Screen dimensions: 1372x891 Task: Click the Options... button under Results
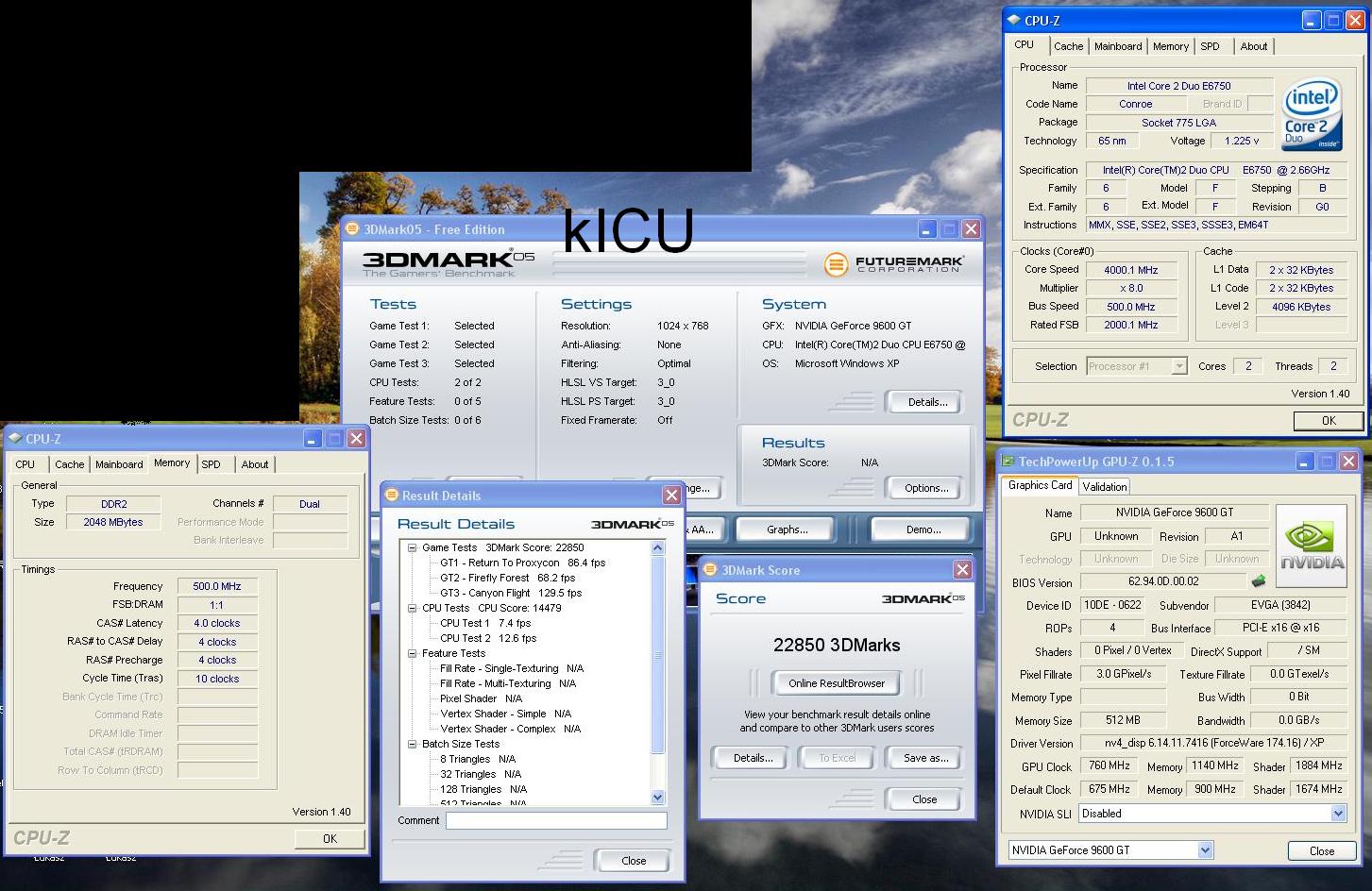(x=926, y=488)
